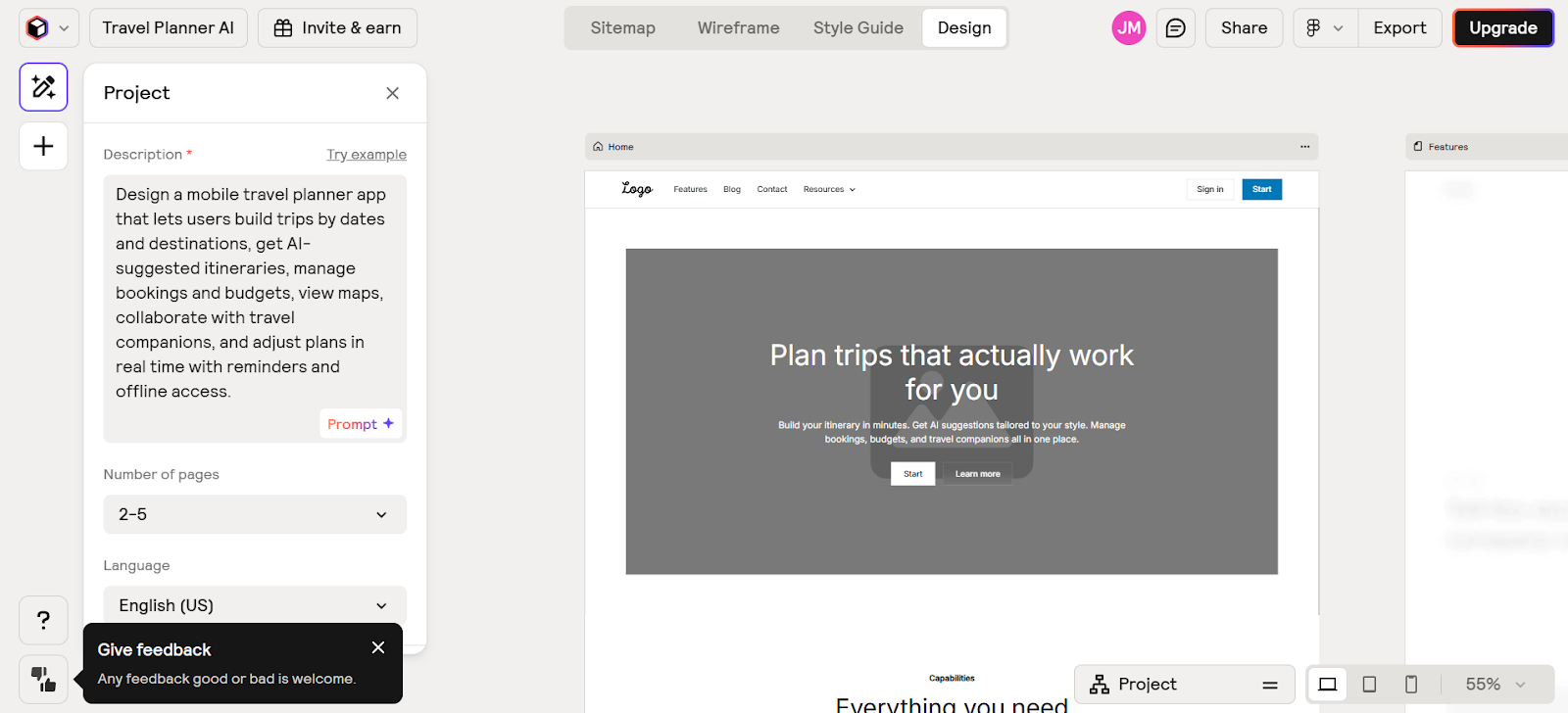Select desktop viewport preview
This screenshot has height=713, width=1568.
click(1327, 685)
